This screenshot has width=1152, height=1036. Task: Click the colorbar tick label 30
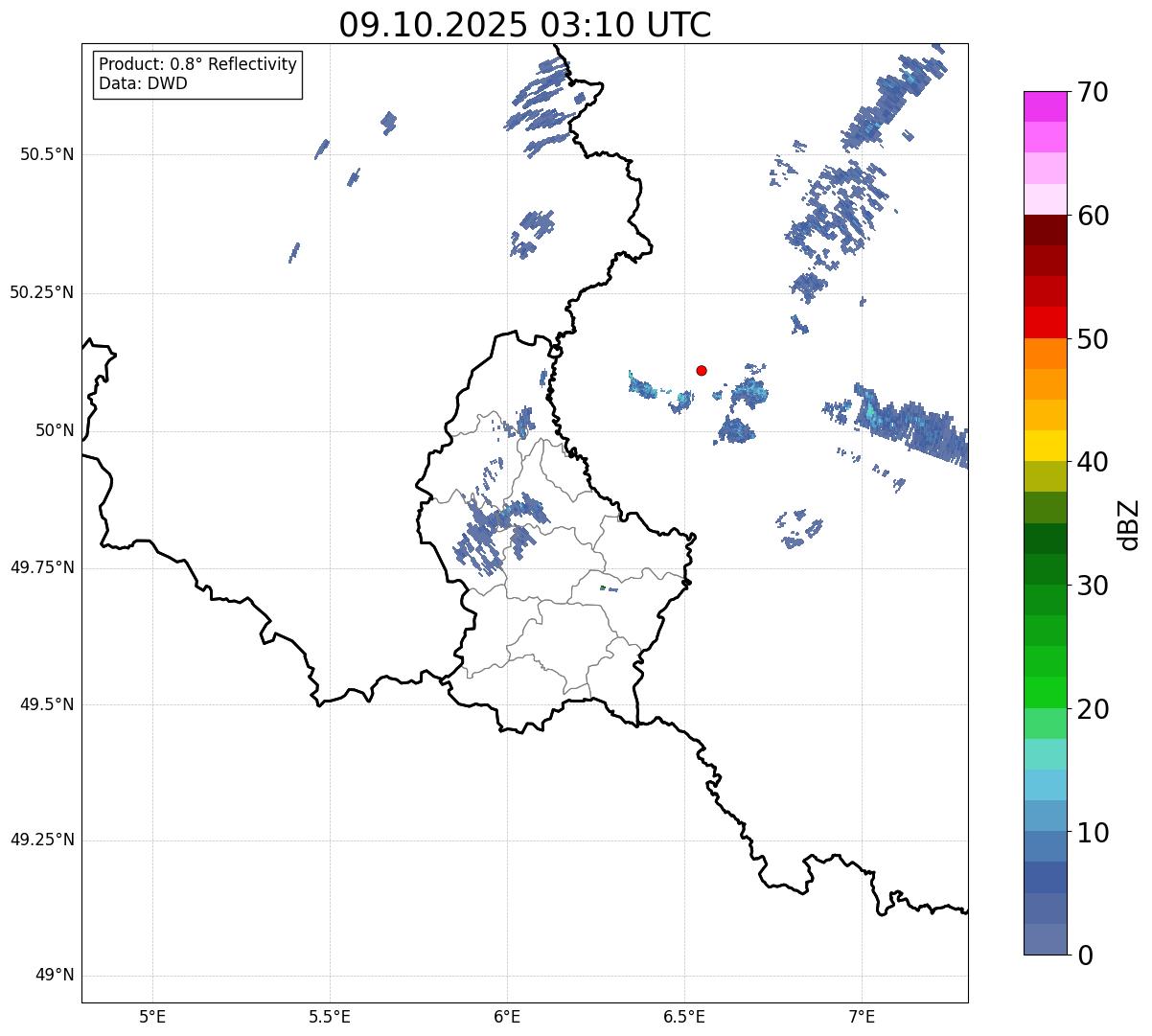pyautogui.click(x=1093, y=586)
